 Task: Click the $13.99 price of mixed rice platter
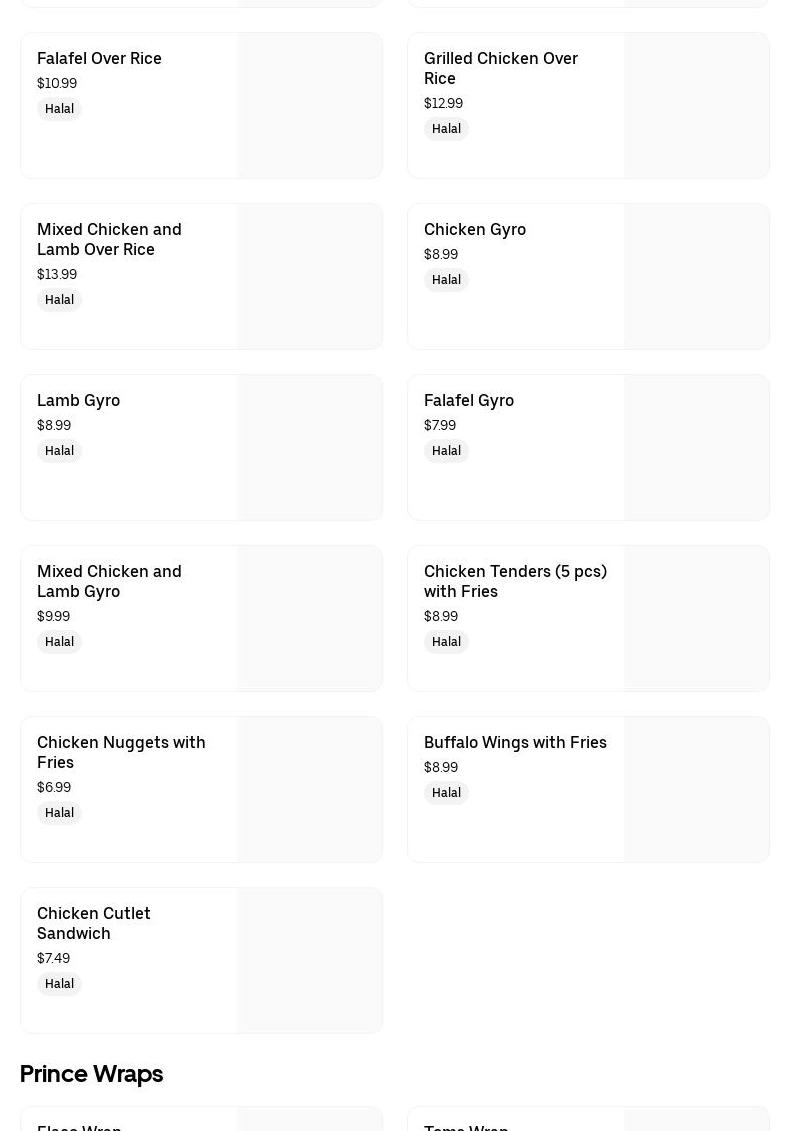57,274
